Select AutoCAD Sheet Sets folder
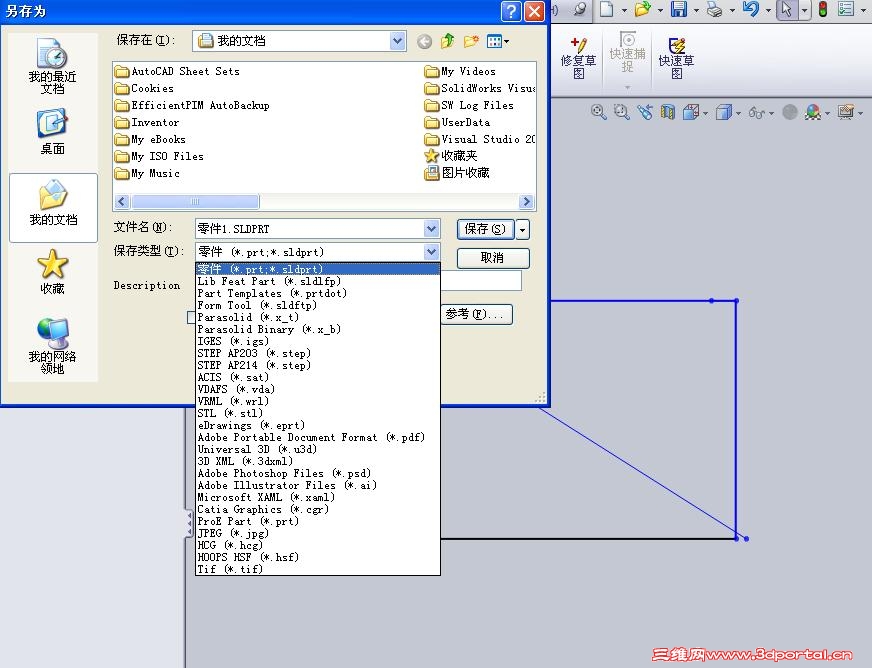The image size is (872, 668). click(x=177, y=71)
